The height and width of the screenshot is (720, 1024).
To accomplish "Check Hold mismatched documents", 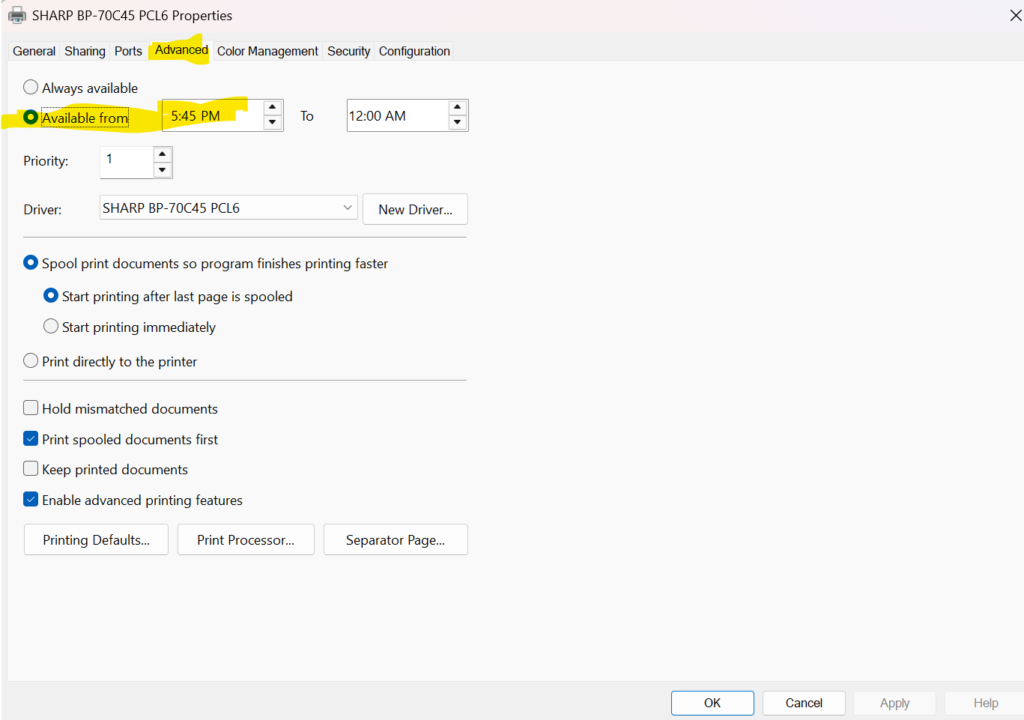I will click(x=32, y=408).
